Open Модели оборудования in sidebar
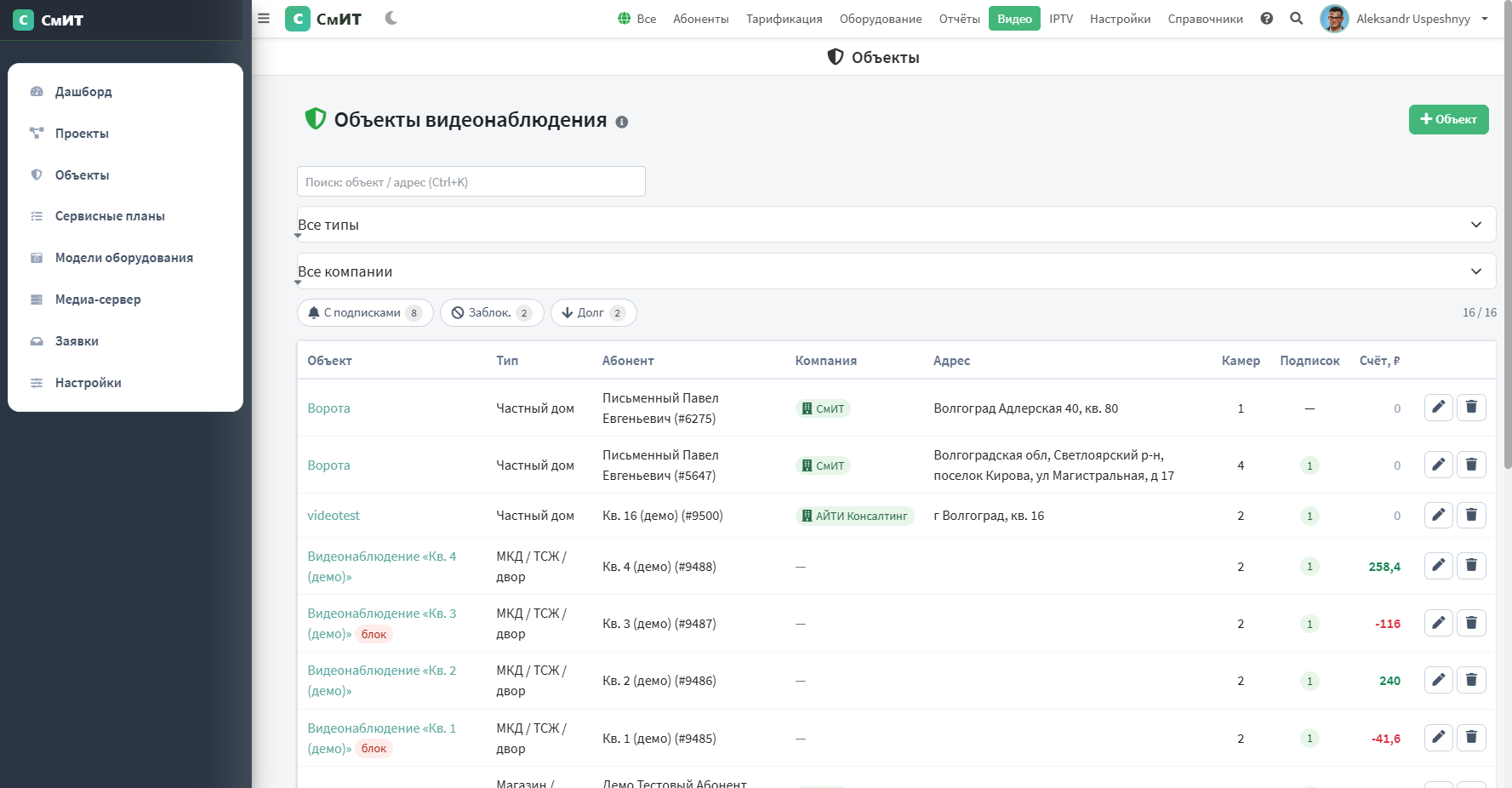 click(x=125, y=258)
